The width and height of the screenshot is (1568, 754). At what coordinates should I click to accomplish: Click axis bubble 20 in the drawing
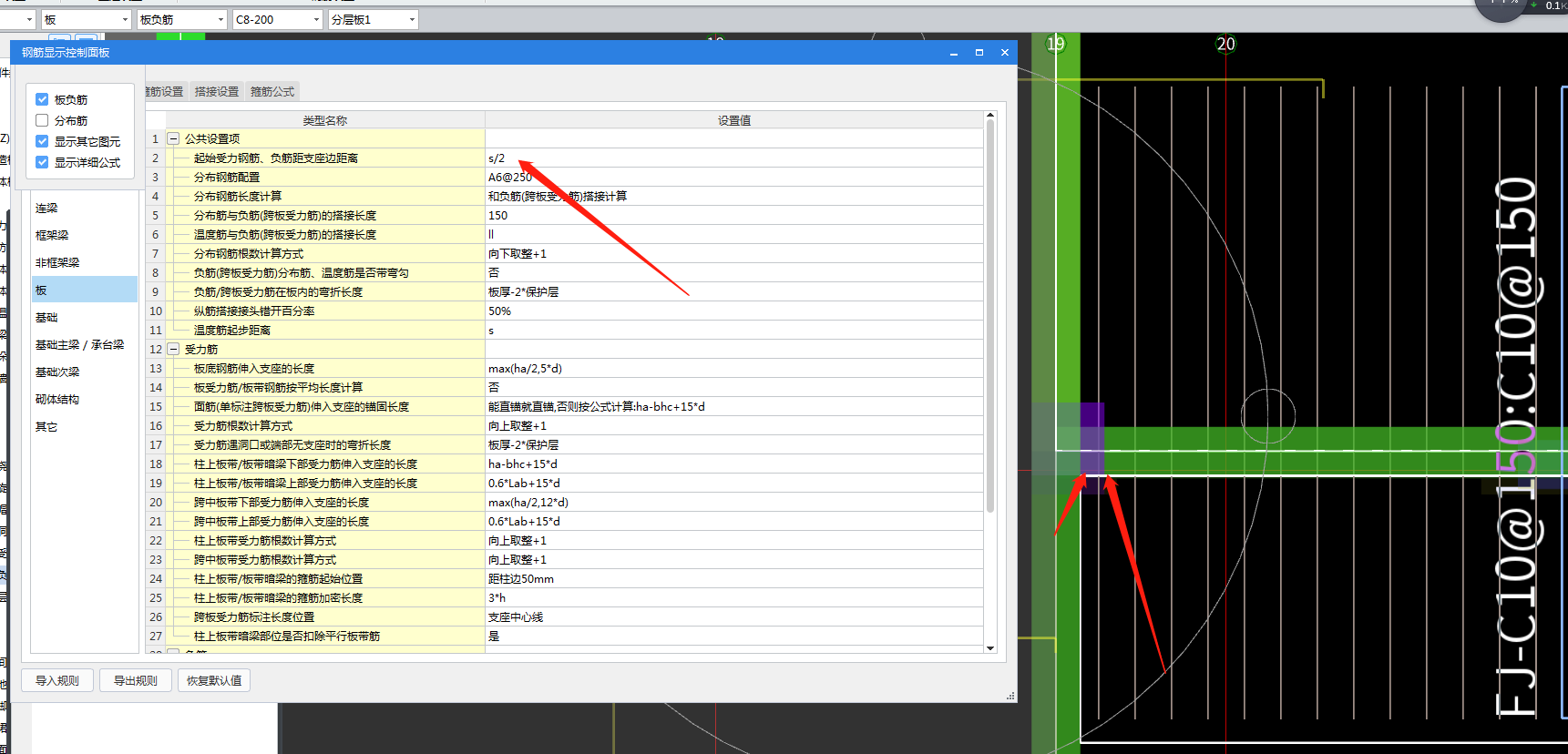point(1226,44)
